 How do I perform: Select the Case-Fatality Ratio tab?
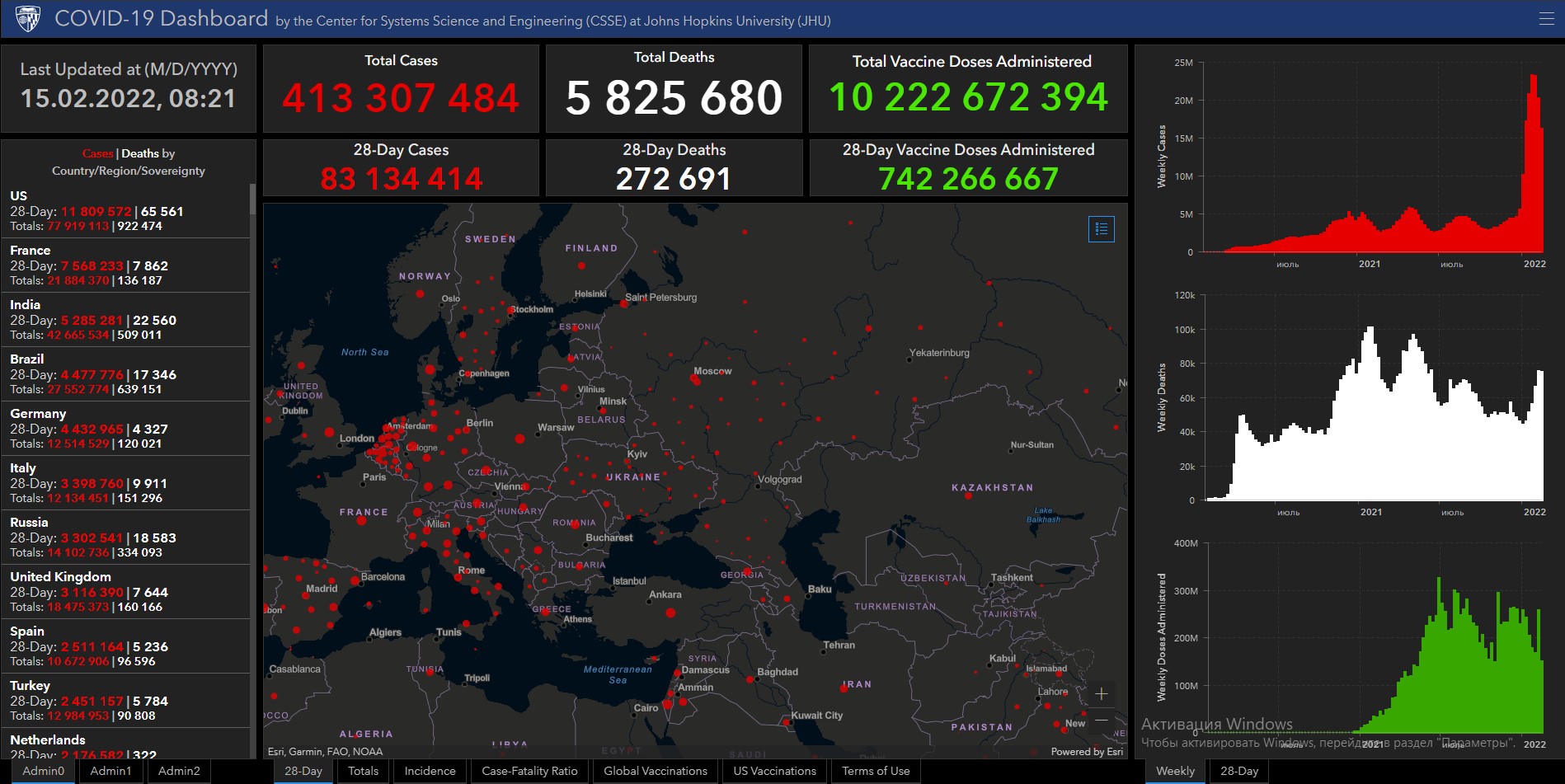[529, 771]
